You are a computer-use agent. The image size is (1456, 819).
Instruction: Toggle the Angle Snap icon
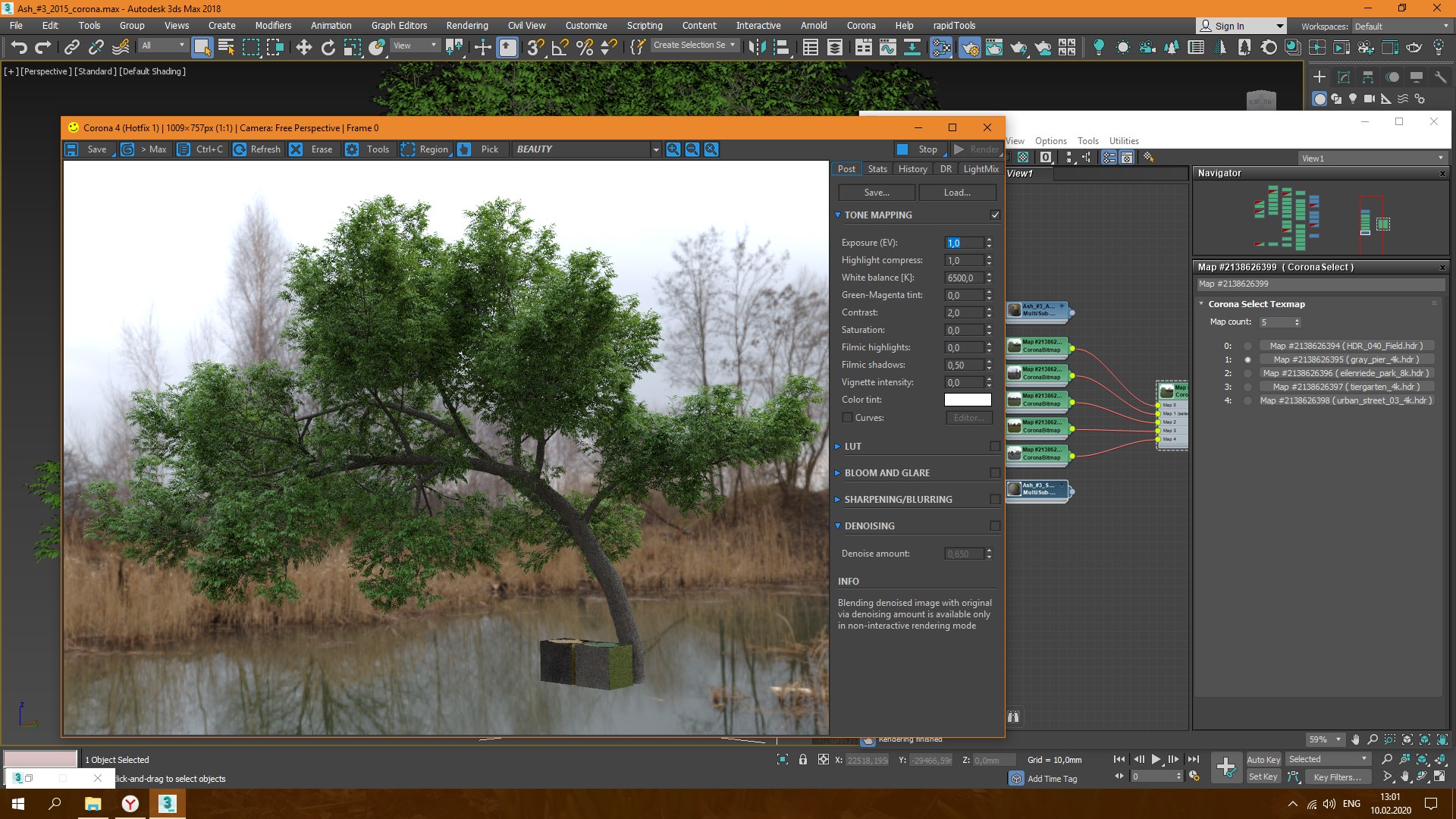pyautogui.click(x=560, y=48)
